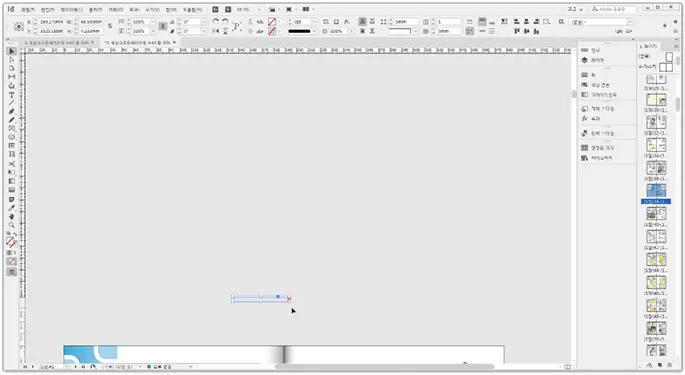
Task: Open the Swatches panel icon
Action: tap(585, 84)
